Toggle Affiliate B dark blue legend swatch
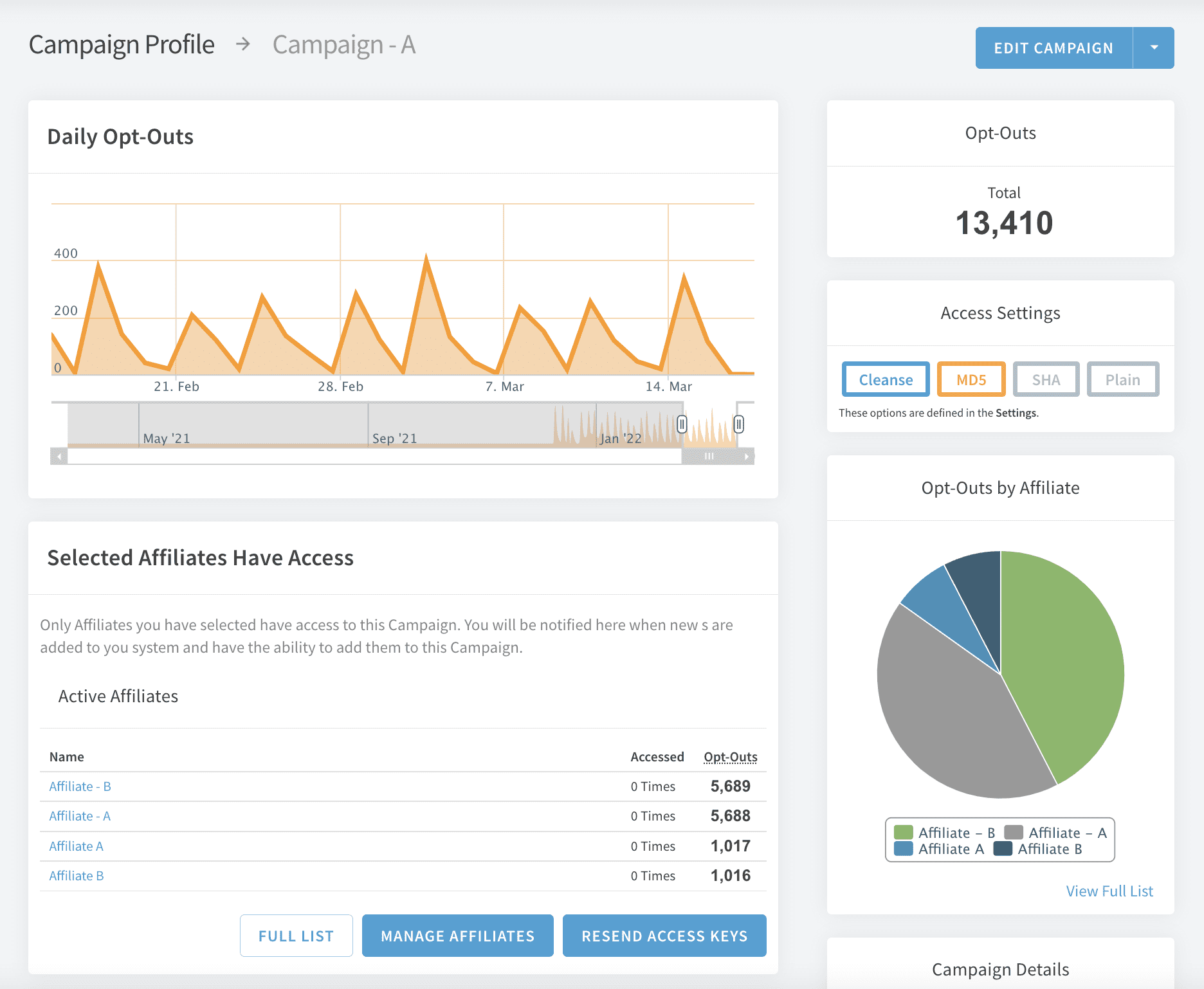 (1003, 849)
